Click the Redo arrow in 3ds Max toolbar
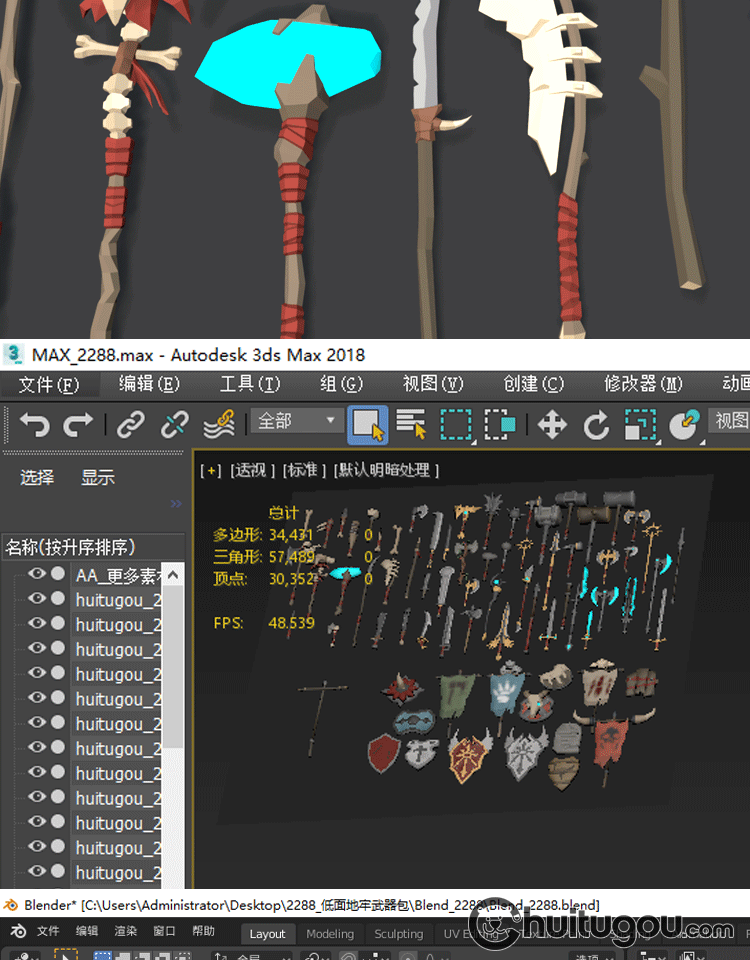 (78, 424)
